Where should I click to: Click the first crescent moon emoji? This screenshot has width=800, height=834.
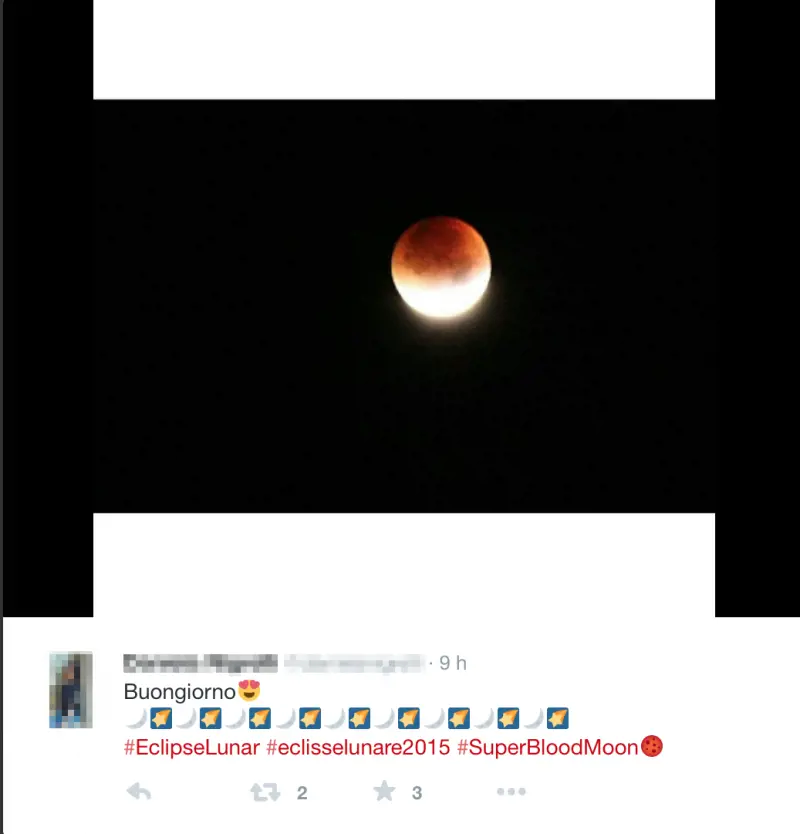click(x=136, y=718)
